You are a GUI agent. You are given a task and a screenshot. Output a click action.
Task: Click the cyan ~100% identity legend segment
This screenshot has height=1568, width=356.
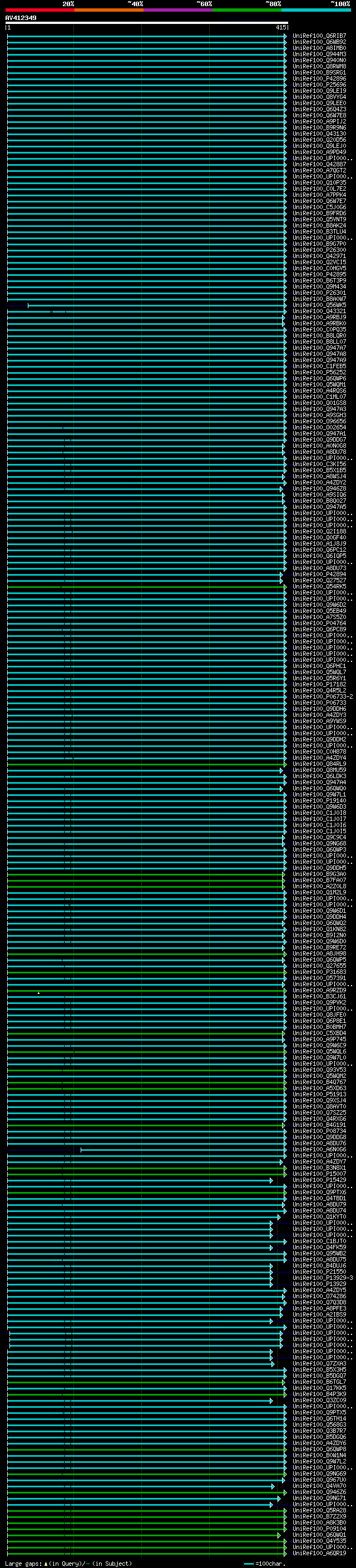(x=316, y=10)
